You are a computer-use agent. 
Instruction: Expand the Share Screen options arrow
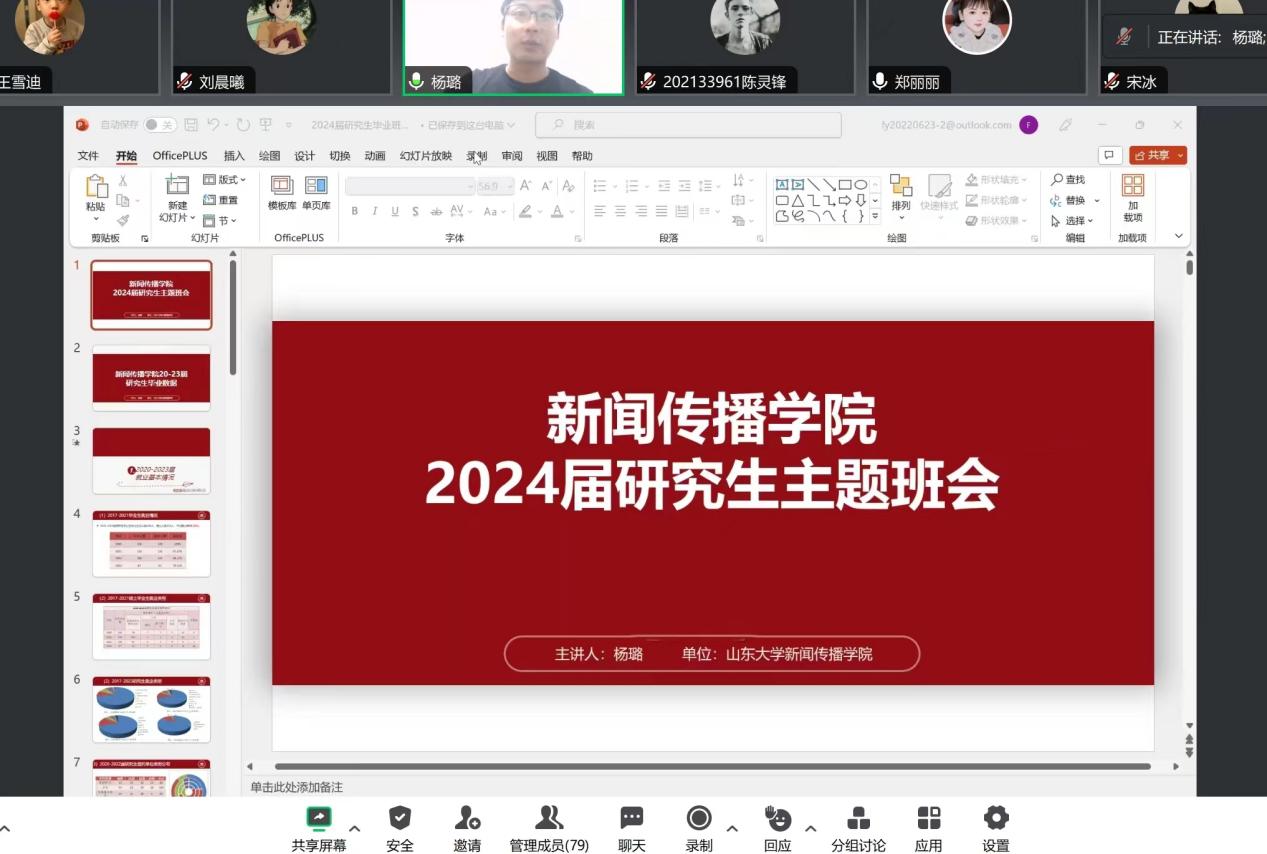[x=354, y=828]
